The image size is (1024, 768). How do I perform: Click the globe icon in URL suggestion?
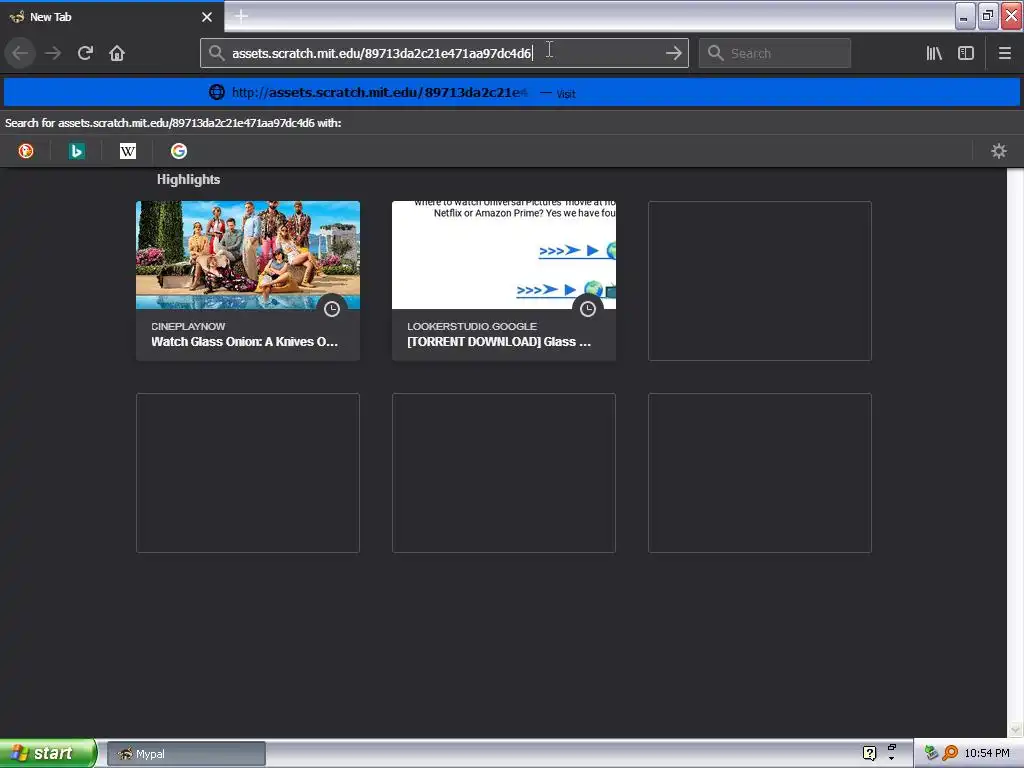pyautogui.click(x=216, y=92)
